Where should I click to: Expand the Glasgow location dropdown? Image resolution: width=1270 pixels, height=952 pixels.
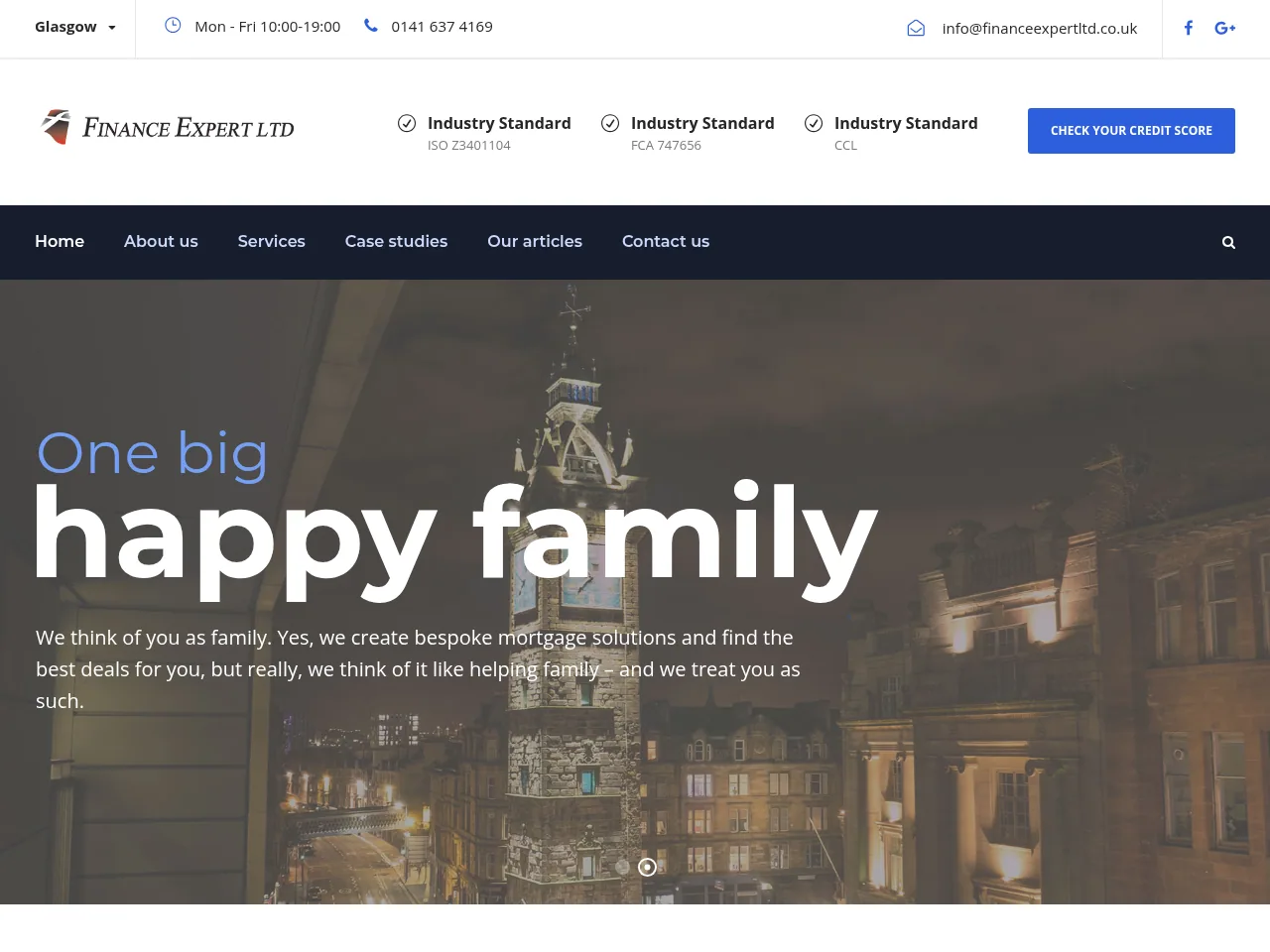click(74, 26)
